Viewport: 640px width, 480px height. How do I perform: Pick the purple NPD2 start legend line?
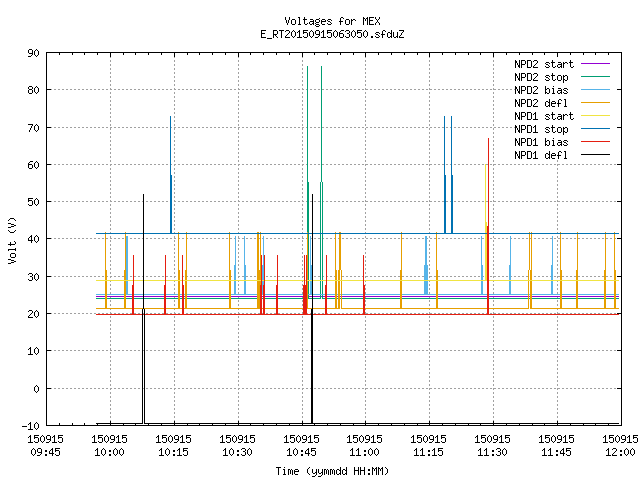(x=595, y=64)
